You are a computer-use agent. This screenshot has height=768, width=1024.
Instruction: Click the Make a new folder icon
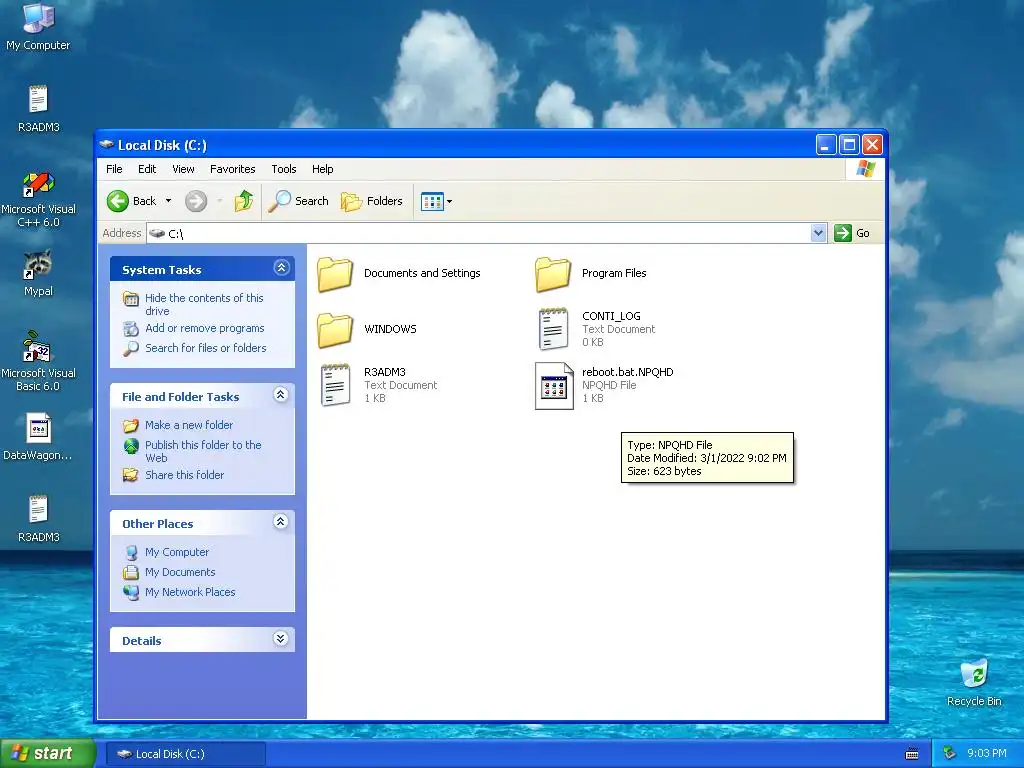pos(131,426)
